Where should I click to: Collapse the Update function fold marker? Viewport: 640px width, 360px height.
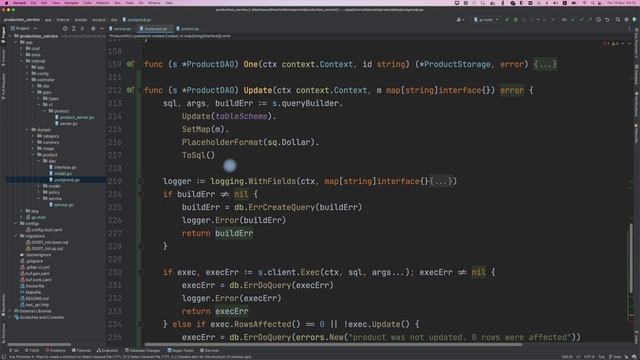[x=140, y=90]
